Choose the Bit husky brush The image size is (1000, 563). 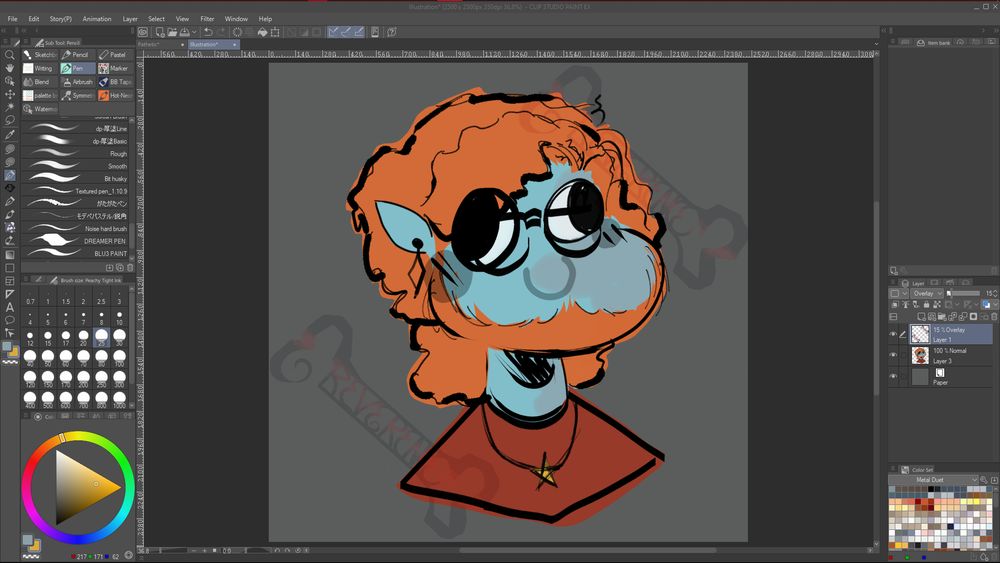coord(77,179)
